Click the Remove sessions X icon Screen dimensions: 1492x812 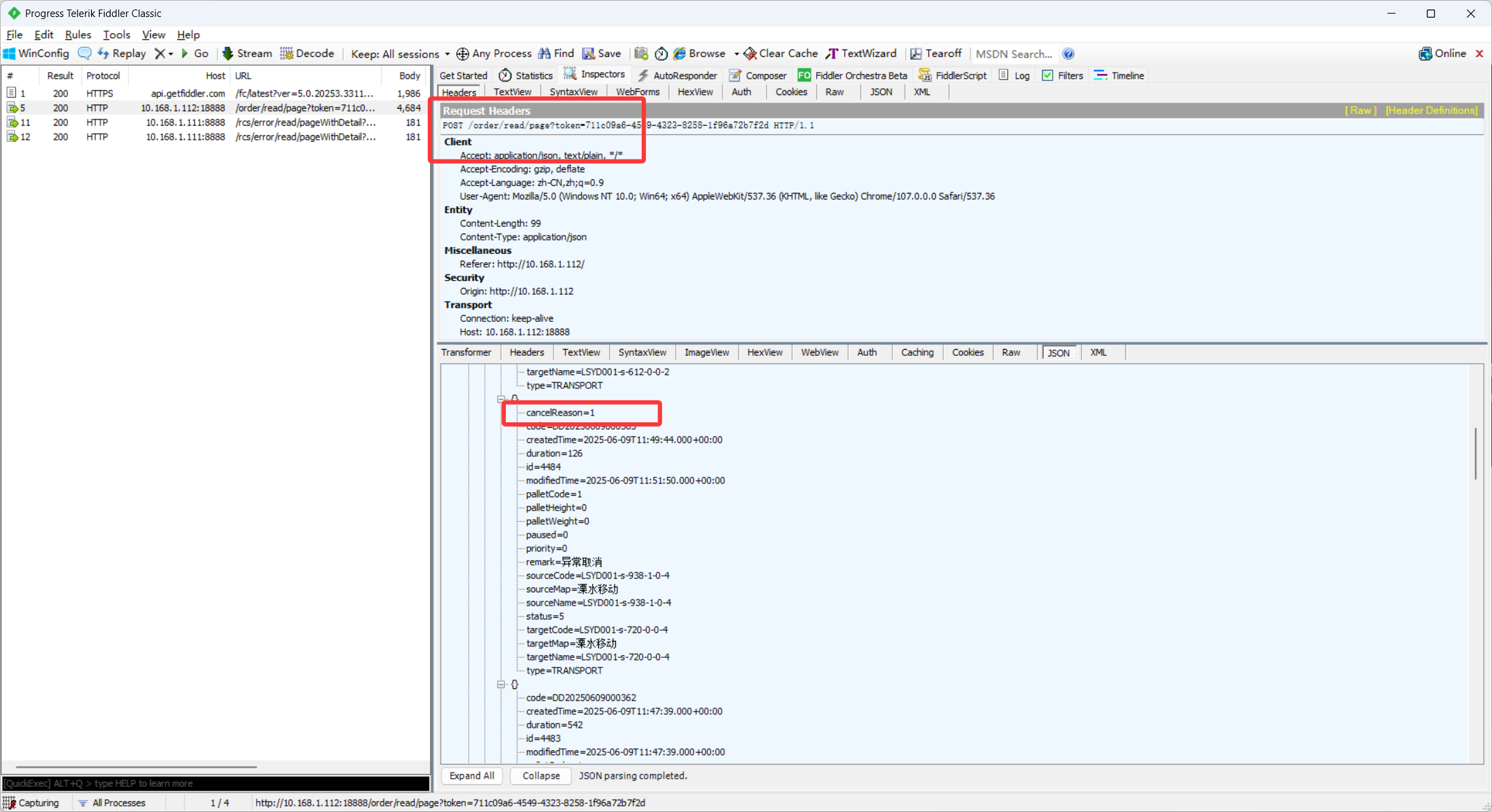(160, 54)
